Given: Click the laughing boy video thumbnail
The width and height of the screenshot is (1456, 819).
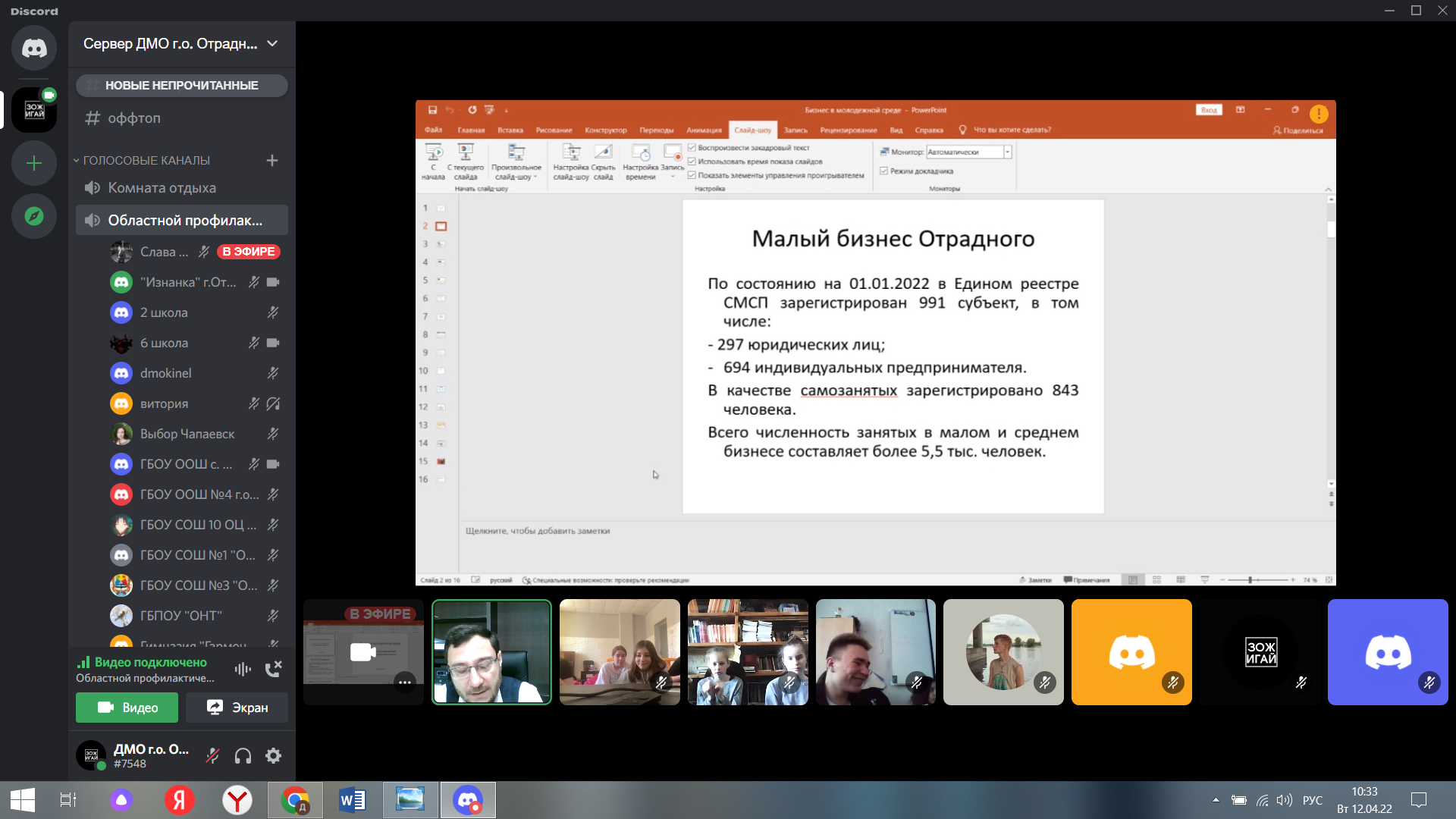Looking at the screenshot, I should (875, 652).
